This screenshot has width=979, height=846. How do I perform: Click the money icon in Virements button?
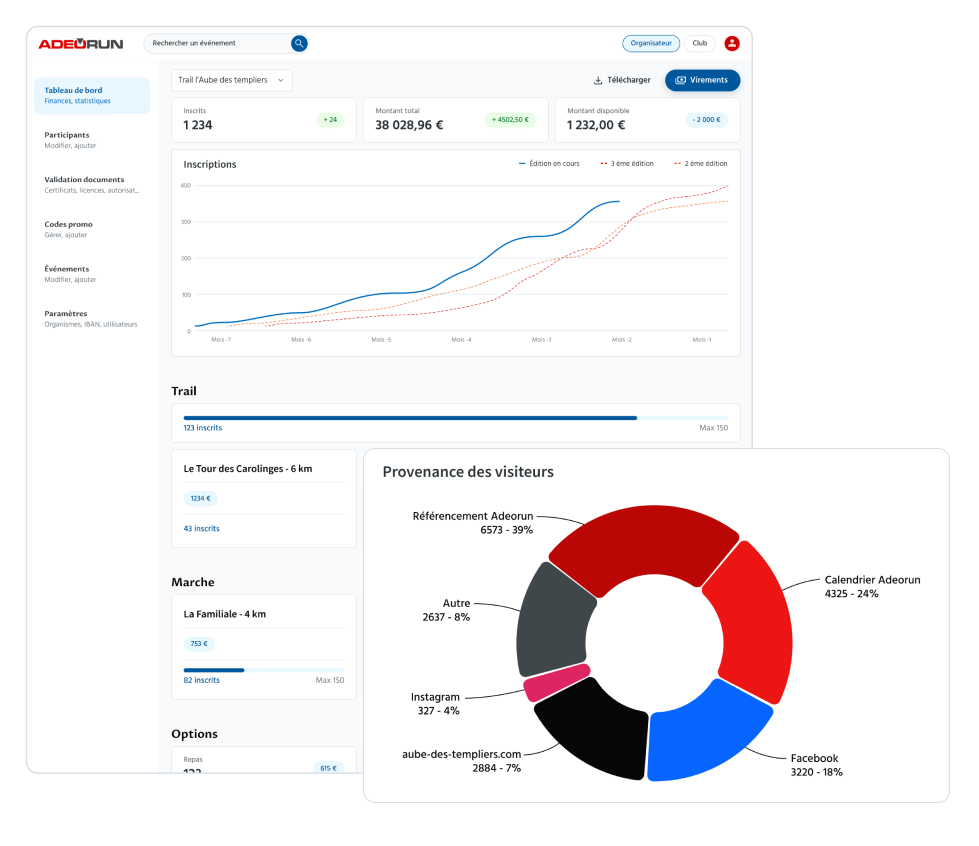[x=681, y=80]
